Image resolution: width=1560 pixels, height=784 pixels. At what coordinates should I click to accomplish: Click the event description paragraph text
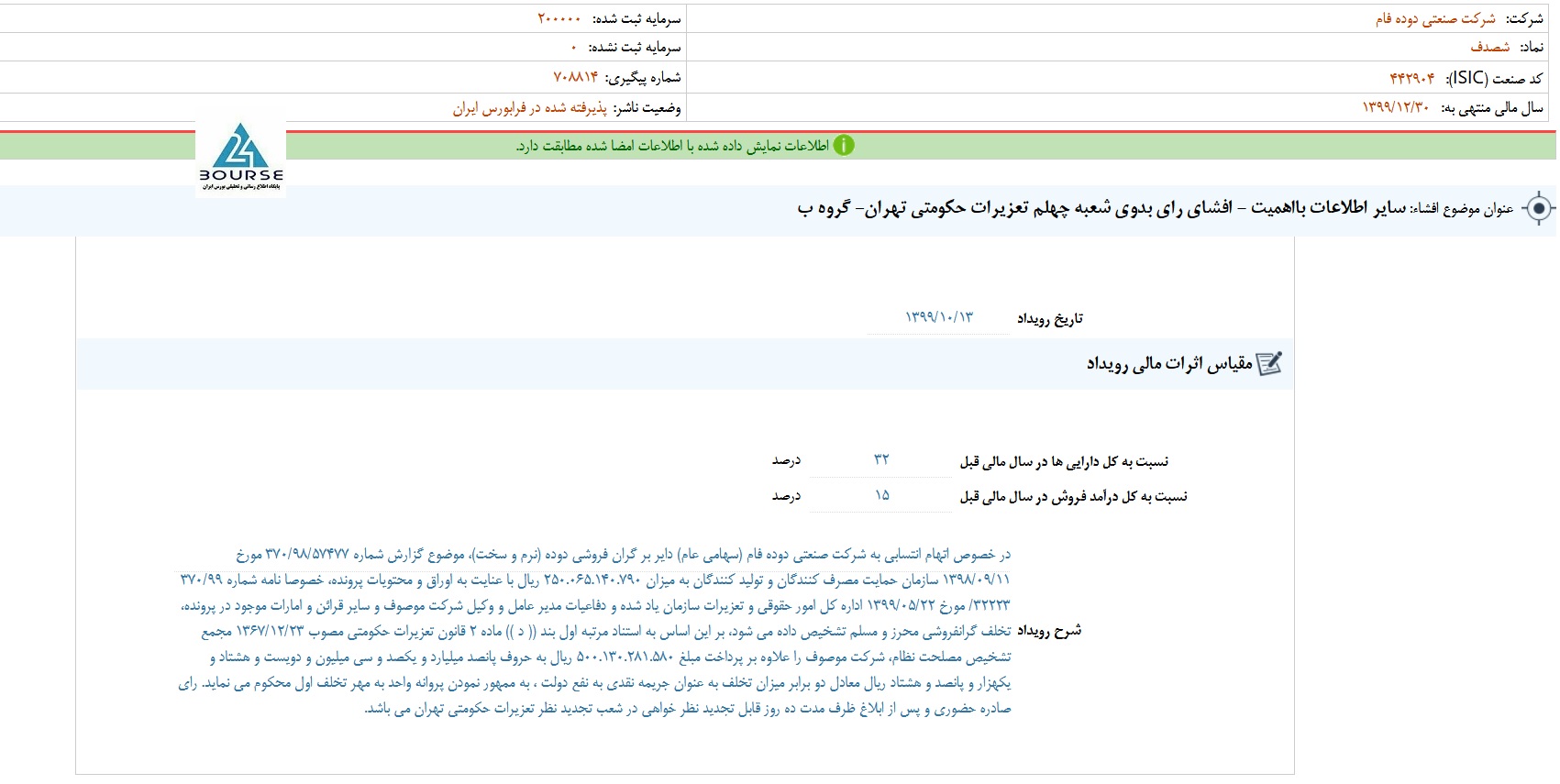point(594,631)
